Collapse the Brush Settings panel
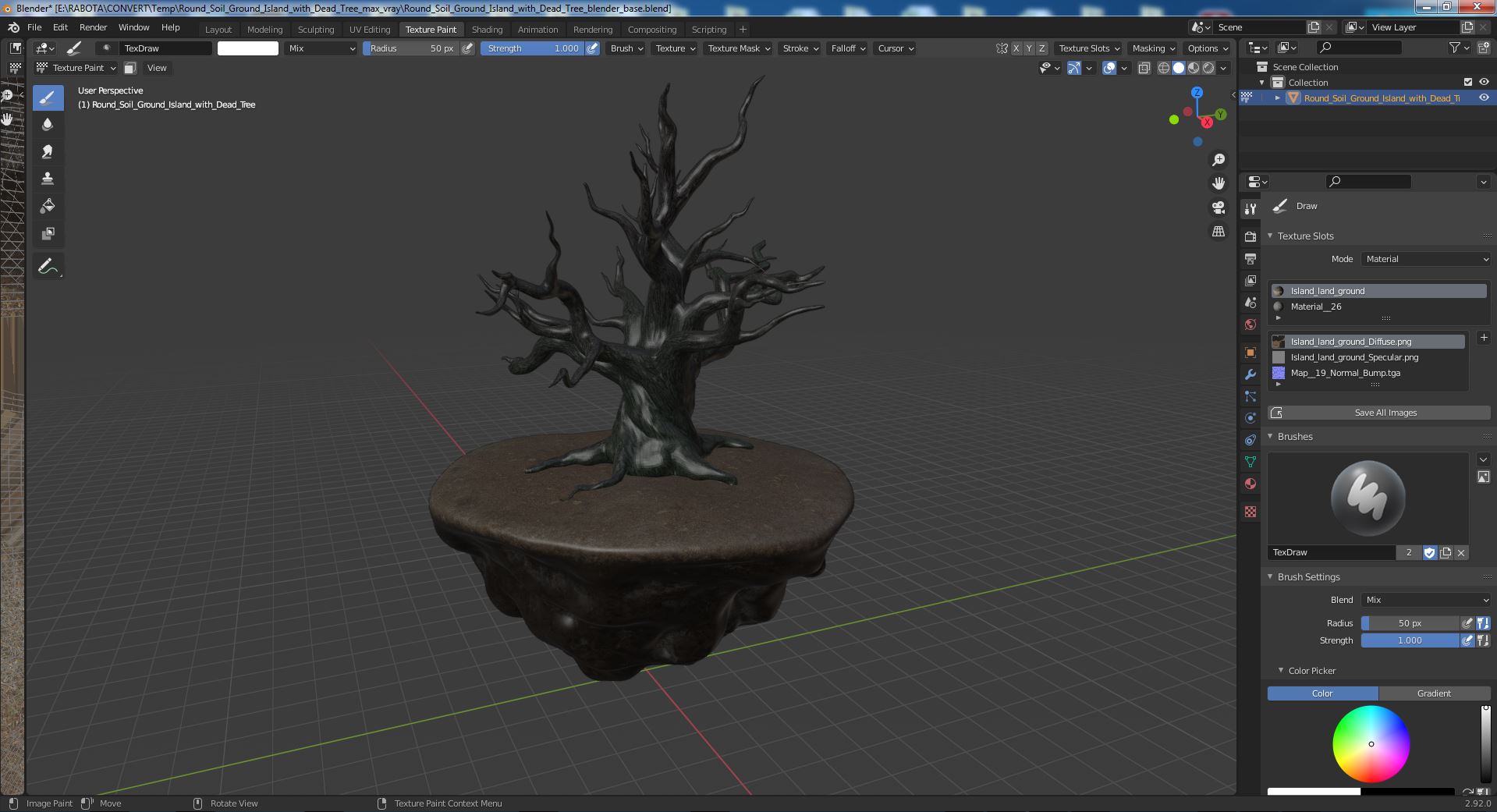 (x=1270, y=576)
